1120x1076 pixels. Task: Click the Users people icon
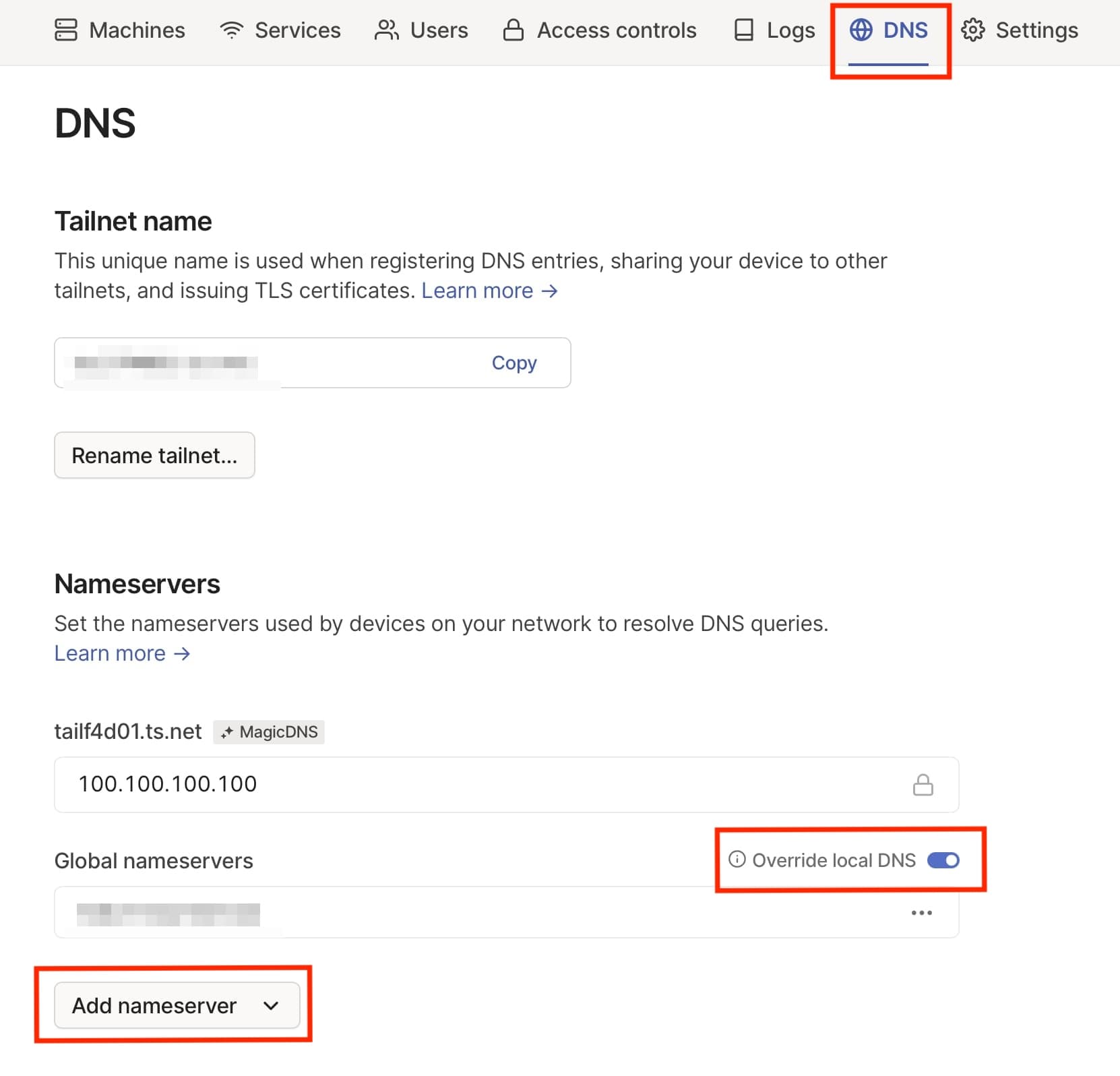pyautogui.click(x=386, y=30)
